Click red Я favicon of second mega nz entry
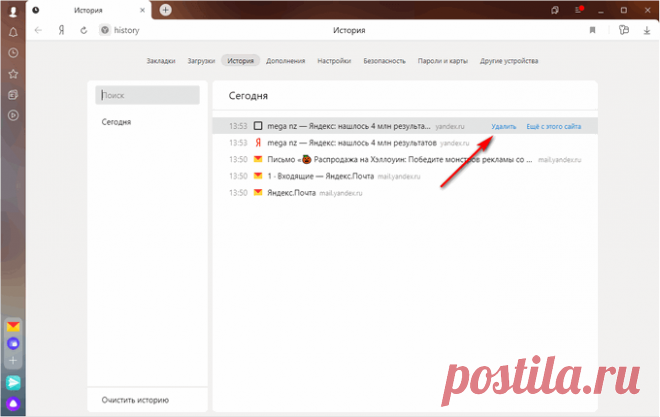Screen dimensions: 660x417 coord(258,143)
